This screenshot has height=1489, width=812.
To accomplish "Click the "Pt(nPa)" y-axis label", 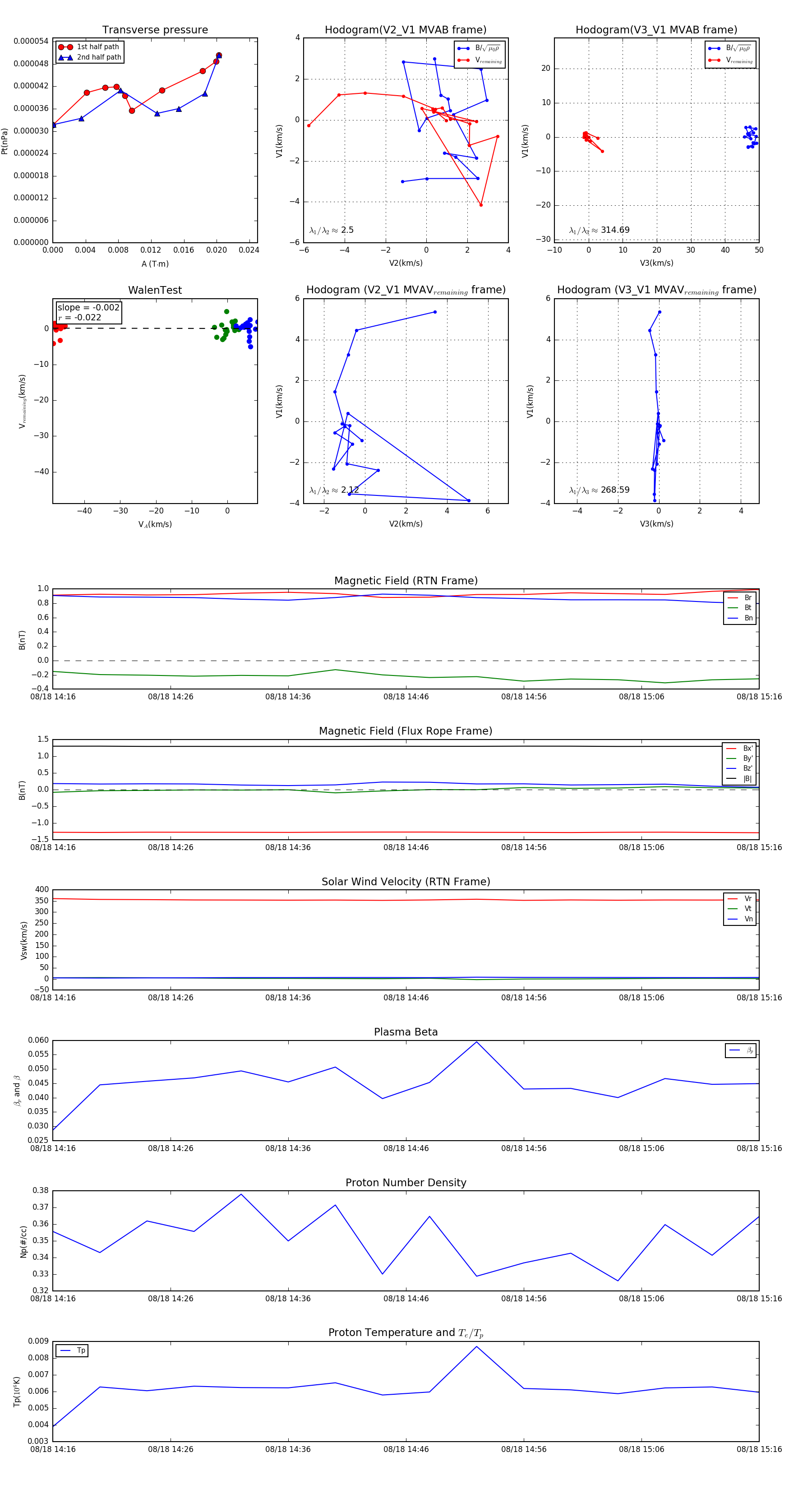I will [5, 141].
